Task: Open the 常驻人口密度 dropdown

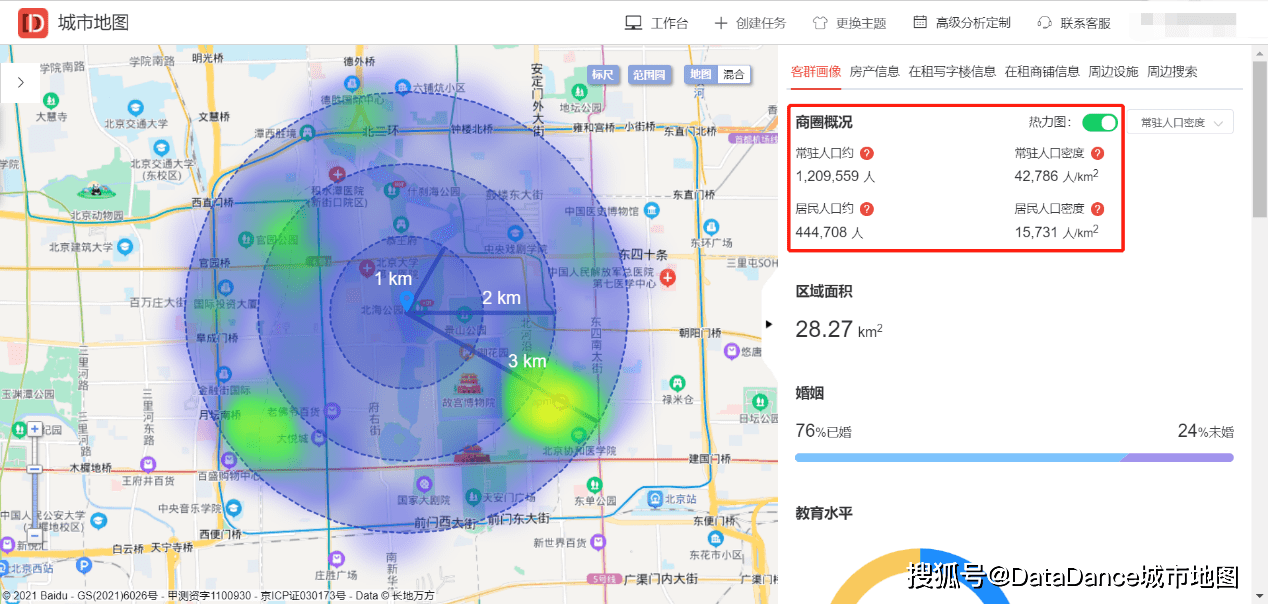Action: pos(1180,122)
